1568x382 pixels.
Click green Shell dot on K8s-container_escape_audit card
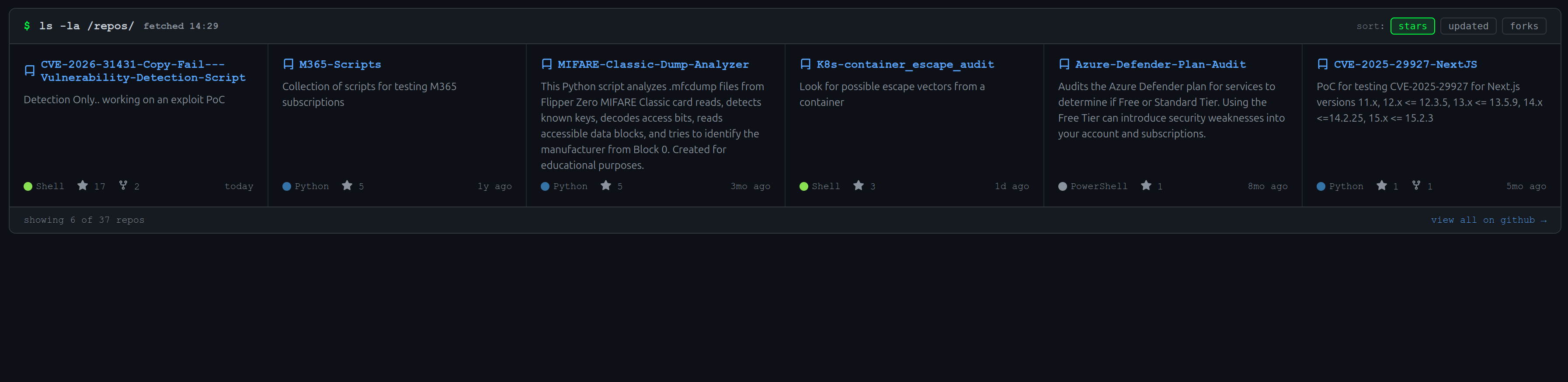804,186
